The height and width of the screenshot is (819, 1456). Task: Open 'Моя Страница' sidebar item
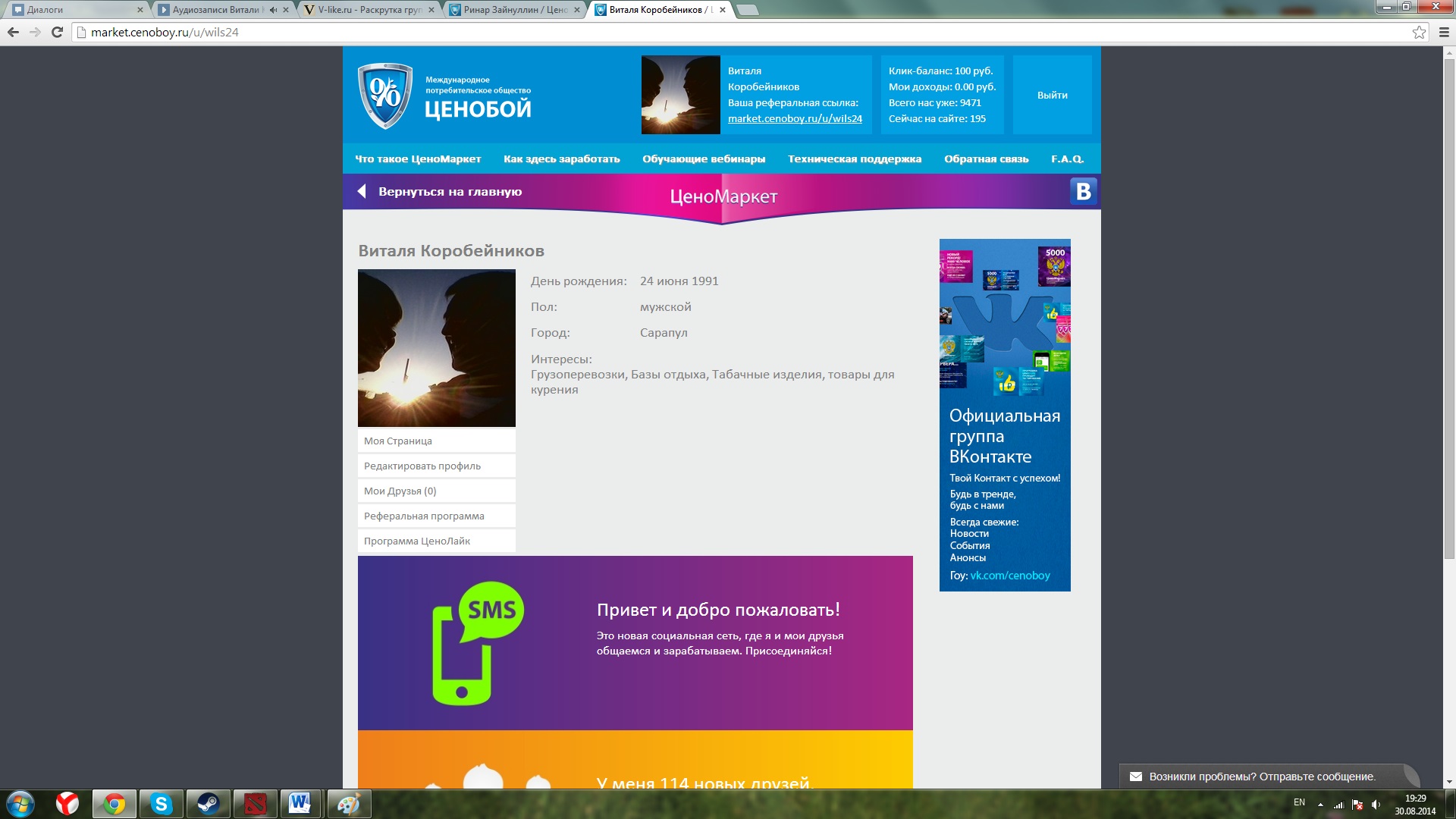click(x=437, y=441)
